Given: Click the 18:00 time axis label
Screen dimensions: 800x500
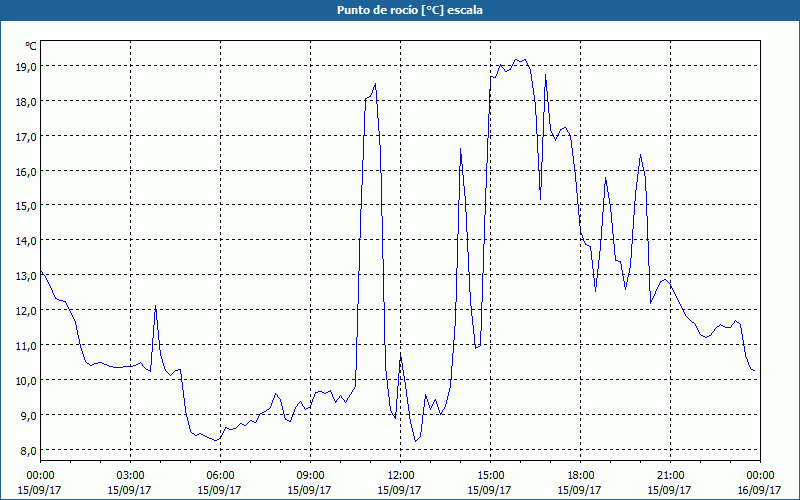Looking at the screenshot, I should click(x=580, y=476).
